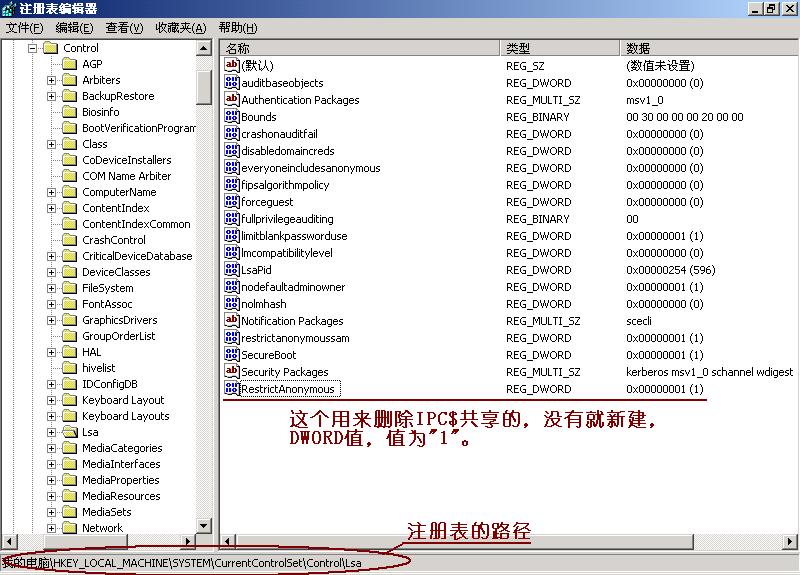Expand the ComputerName key
Screen dimensions: 800x575
click(x=52, y=192)
